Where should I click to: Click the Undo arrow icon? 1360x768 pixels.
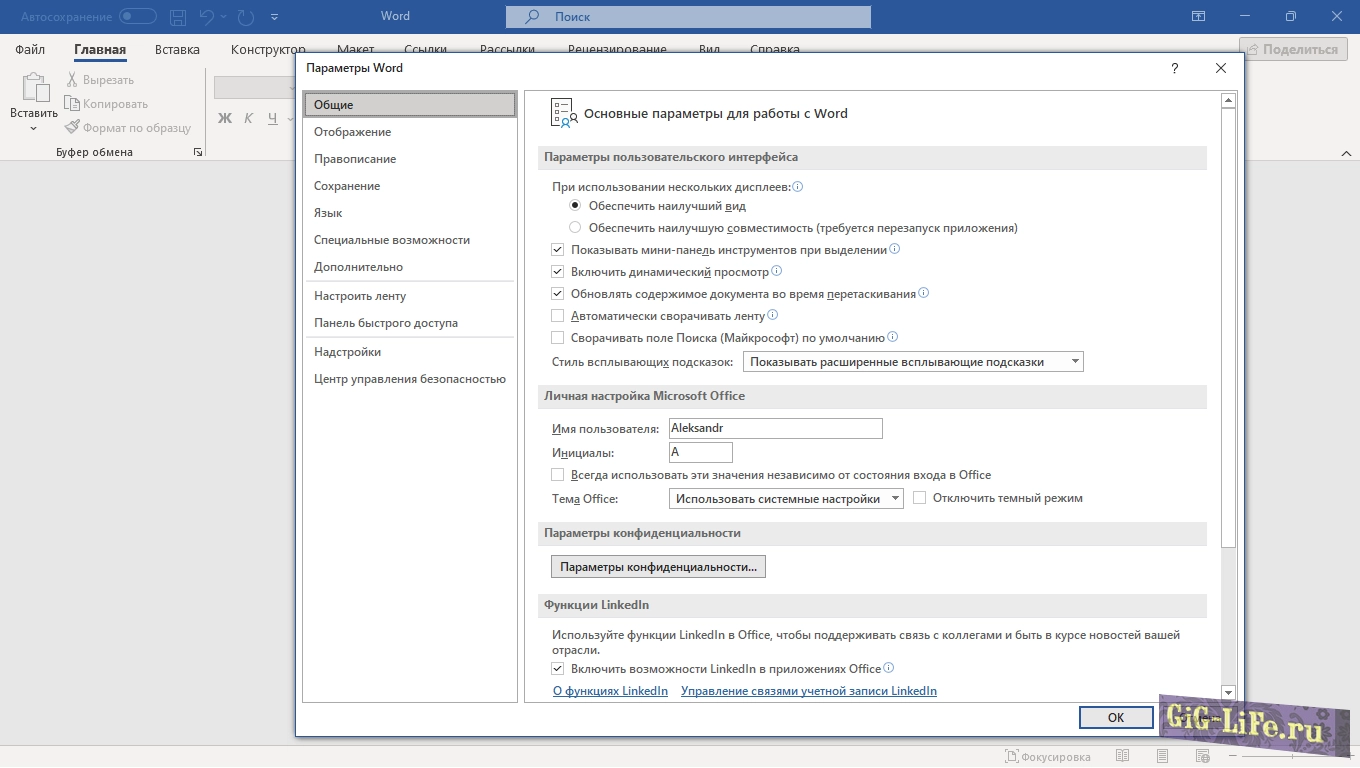click(x=207, y=17)
